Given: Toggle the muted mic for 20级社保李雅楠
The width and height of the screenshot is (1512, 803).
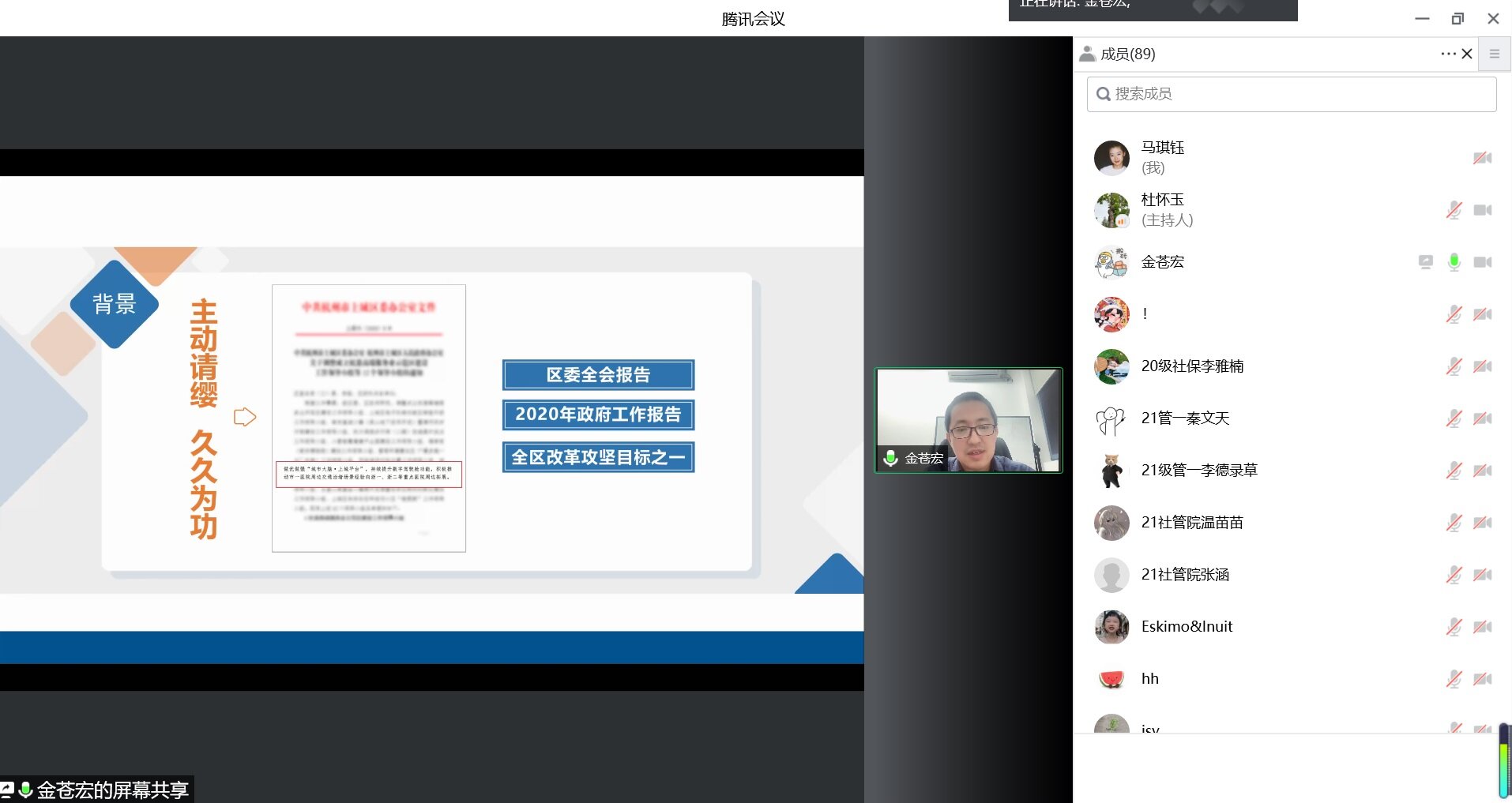Looking at the screenshot, I should point(1454,366).
